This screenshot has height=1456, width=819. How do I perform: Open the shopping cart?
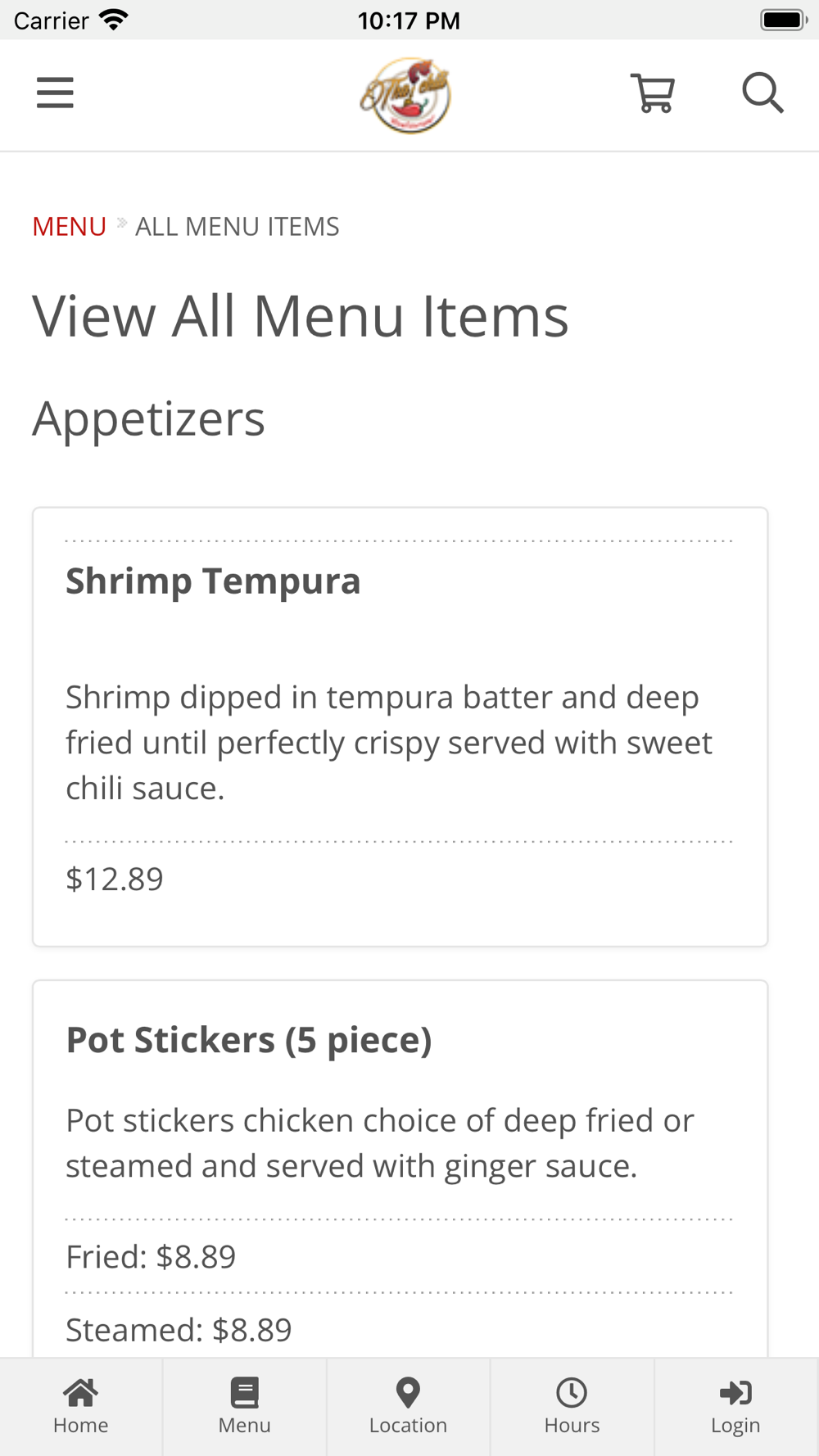click(x=653, y=93)
